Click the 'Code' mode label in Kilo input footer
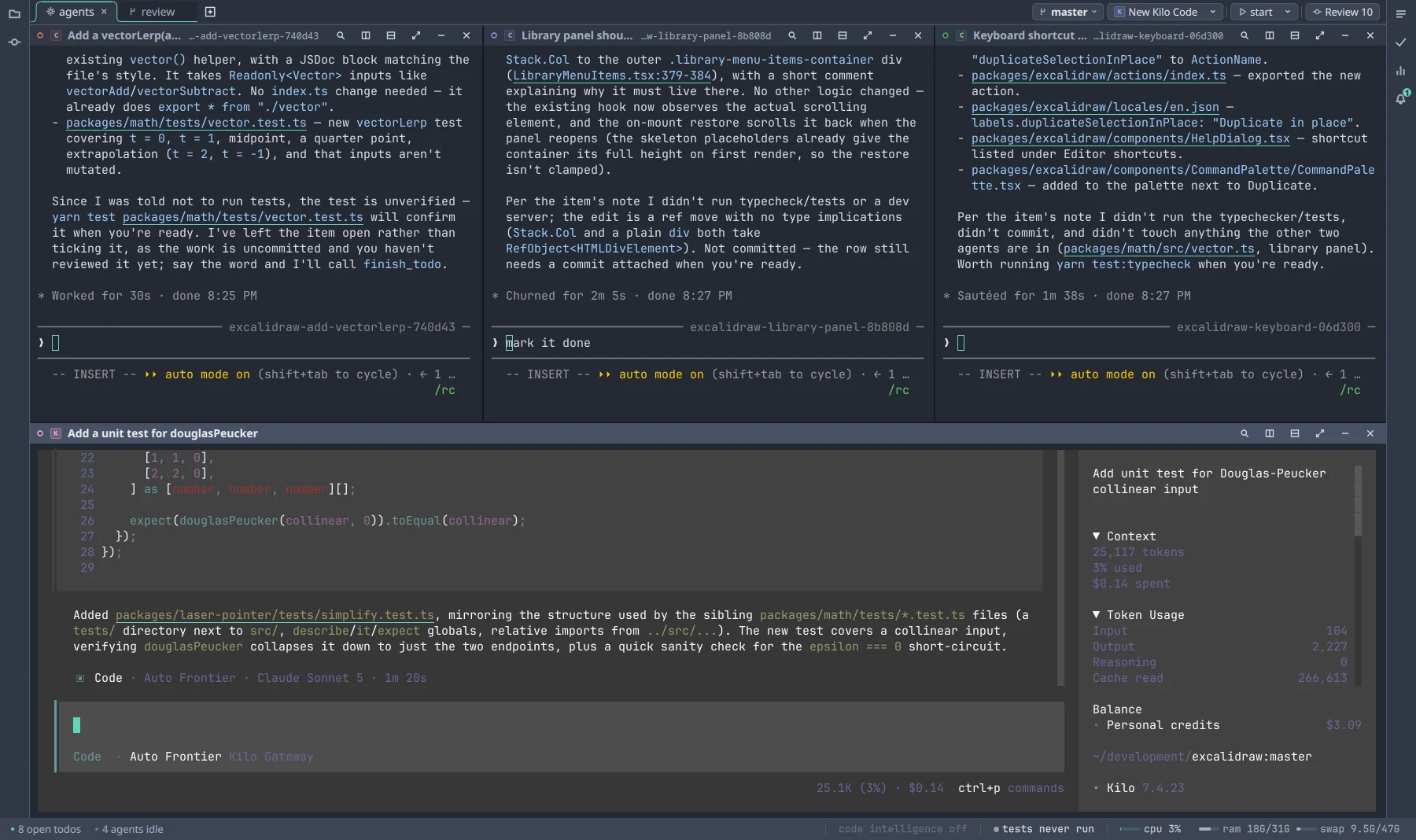Image resolution: width=1416 pixels, height=840 pixels. pyautogui.click(x=87, y=757)
